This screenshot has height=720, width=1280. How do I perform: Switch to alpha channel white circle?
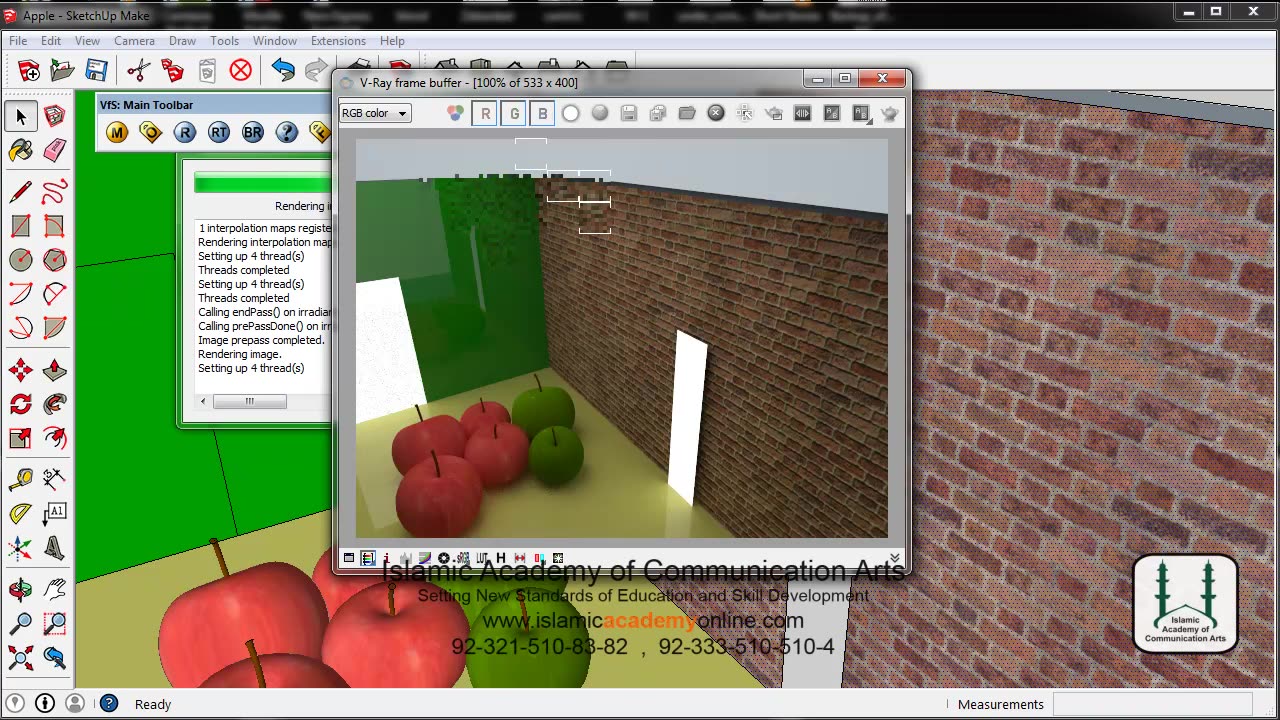571,113
